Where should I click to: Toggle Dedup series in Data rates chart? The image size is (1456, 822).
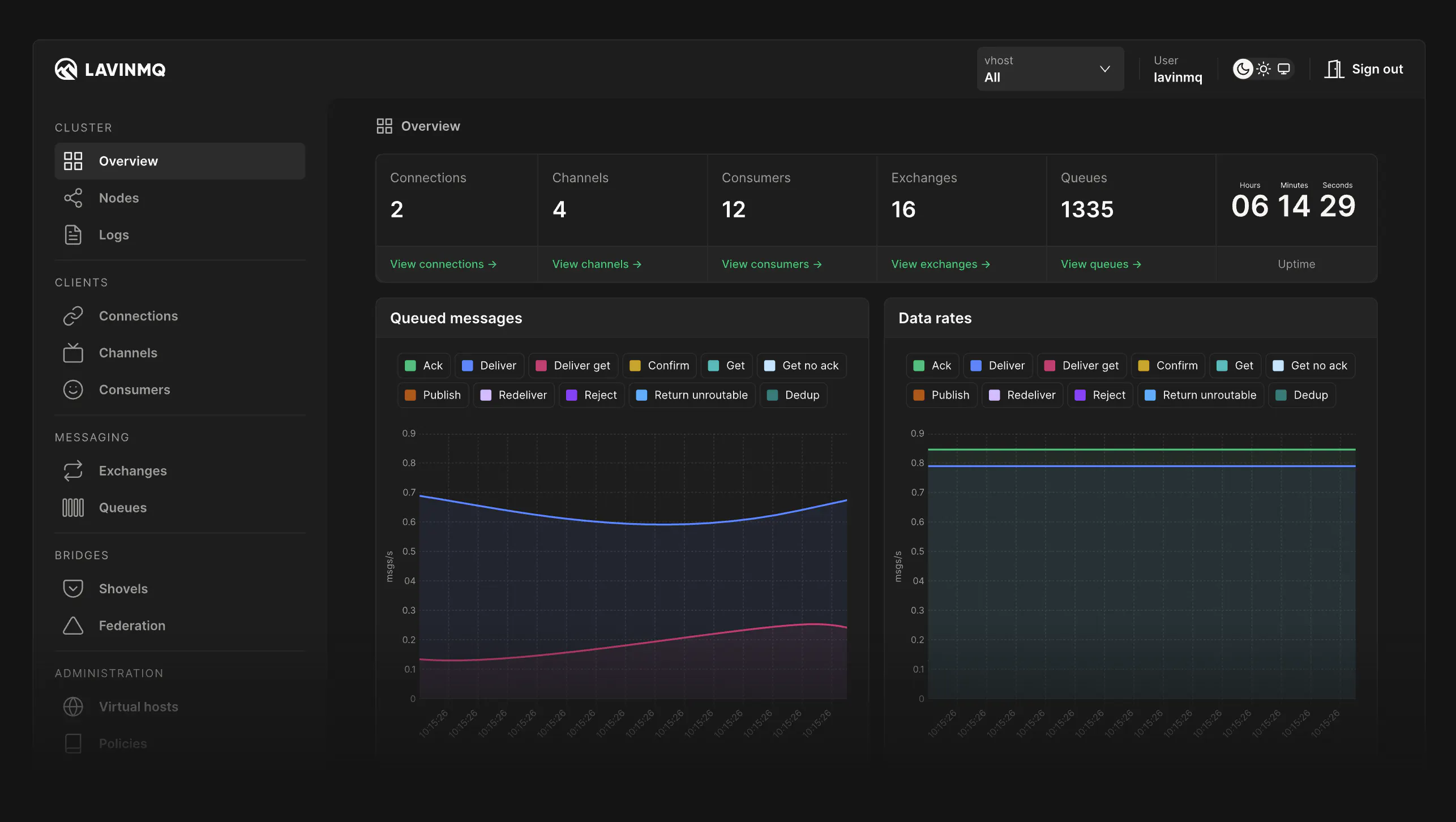pyautogui.click(x=1302, y=395)
